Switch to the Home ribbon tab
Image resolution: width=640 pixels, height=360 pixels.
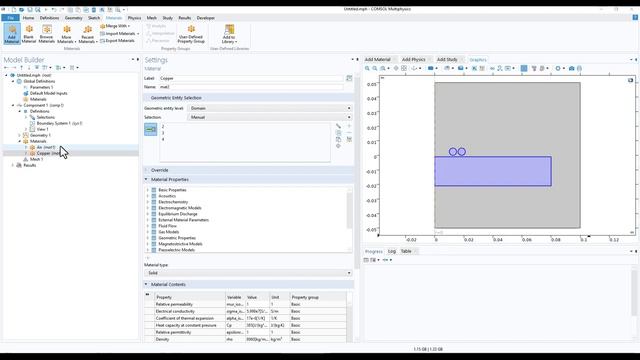(28, 18)
